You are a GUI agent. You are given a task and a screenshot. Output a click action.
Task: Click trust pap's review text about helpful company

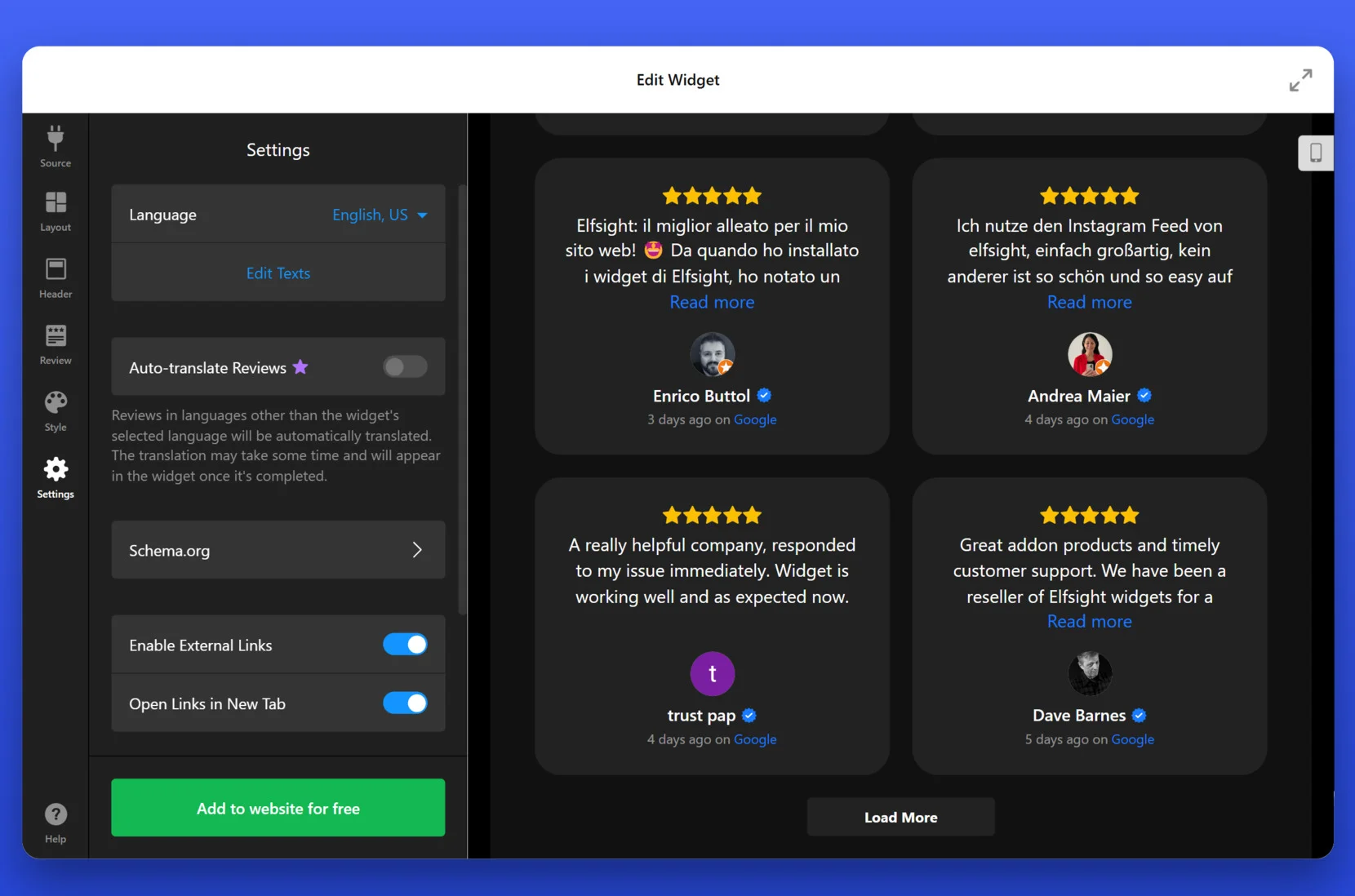point(713,570)
